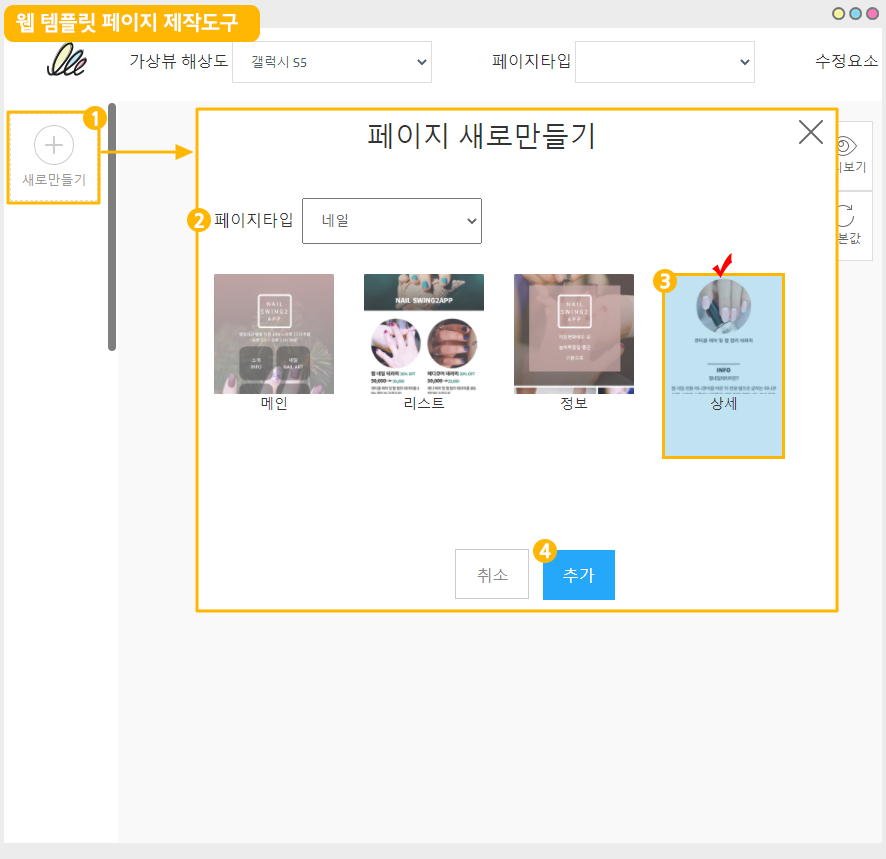Select the 메인 page template thumbnail

pos(273,334)
